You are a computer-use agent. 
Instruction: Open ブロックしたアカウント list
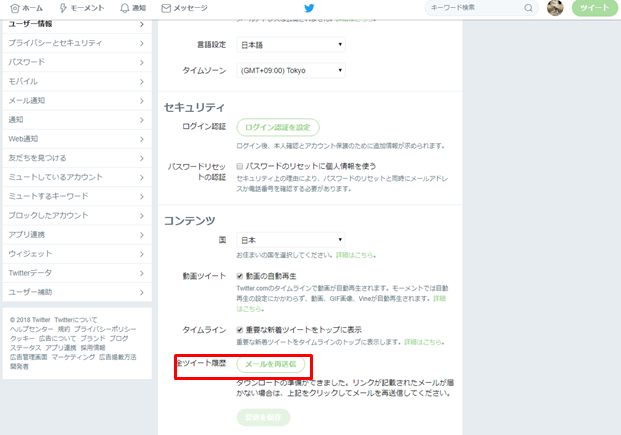(x=77, y=216)
